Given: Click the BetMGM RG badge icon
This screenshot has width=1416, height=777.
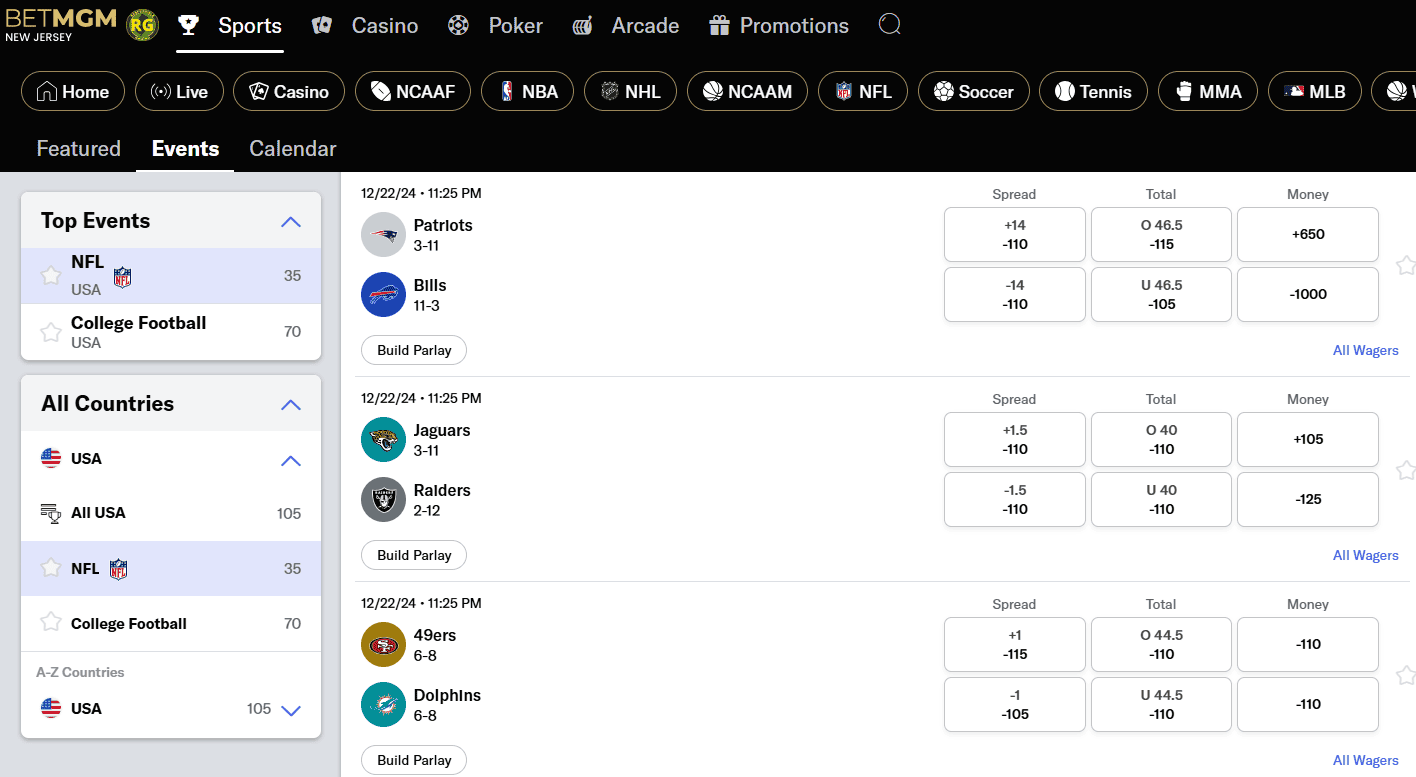Looking at the screenshot, I should coord(142,25).
